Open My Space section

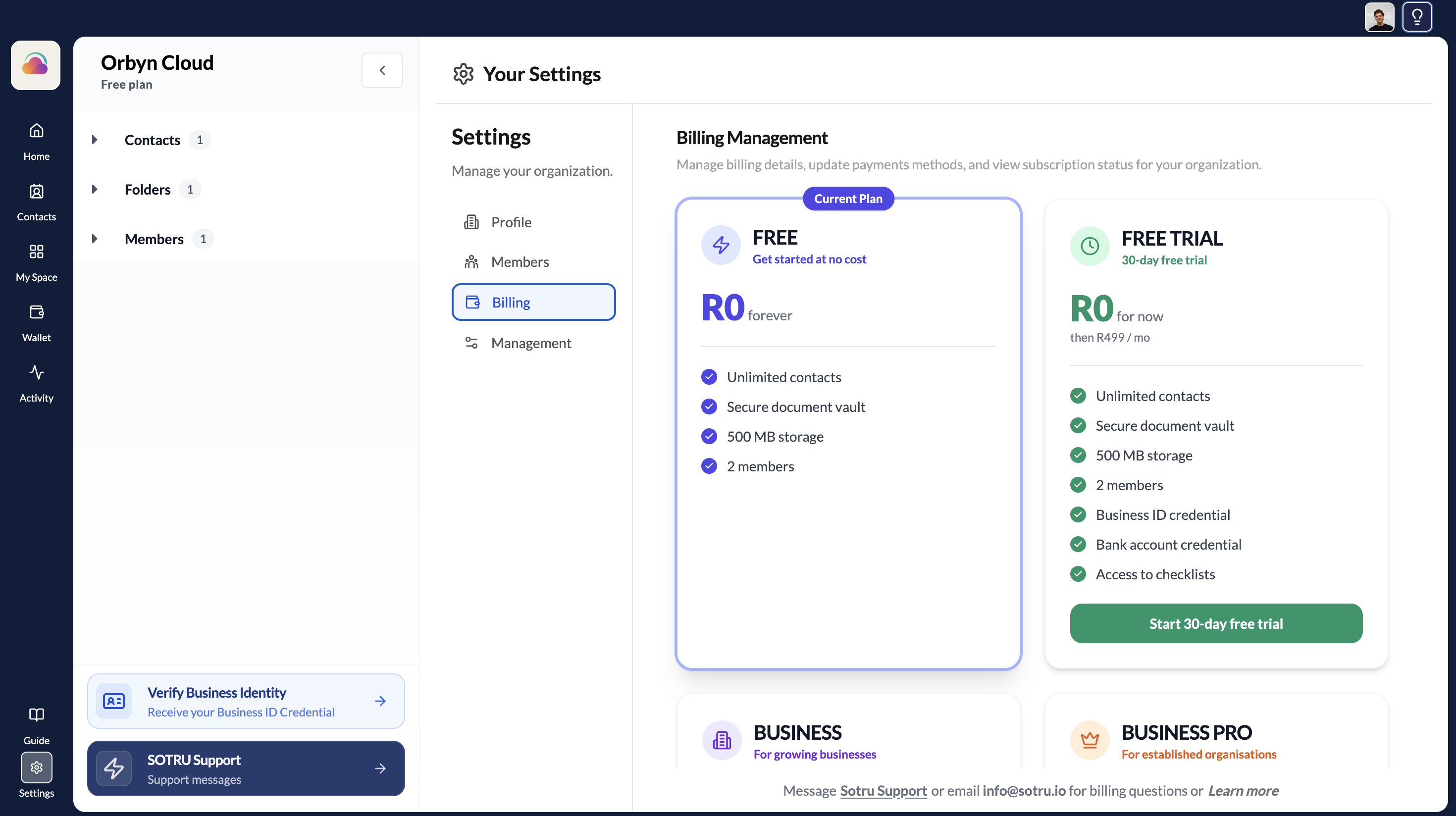pos(36,262)
